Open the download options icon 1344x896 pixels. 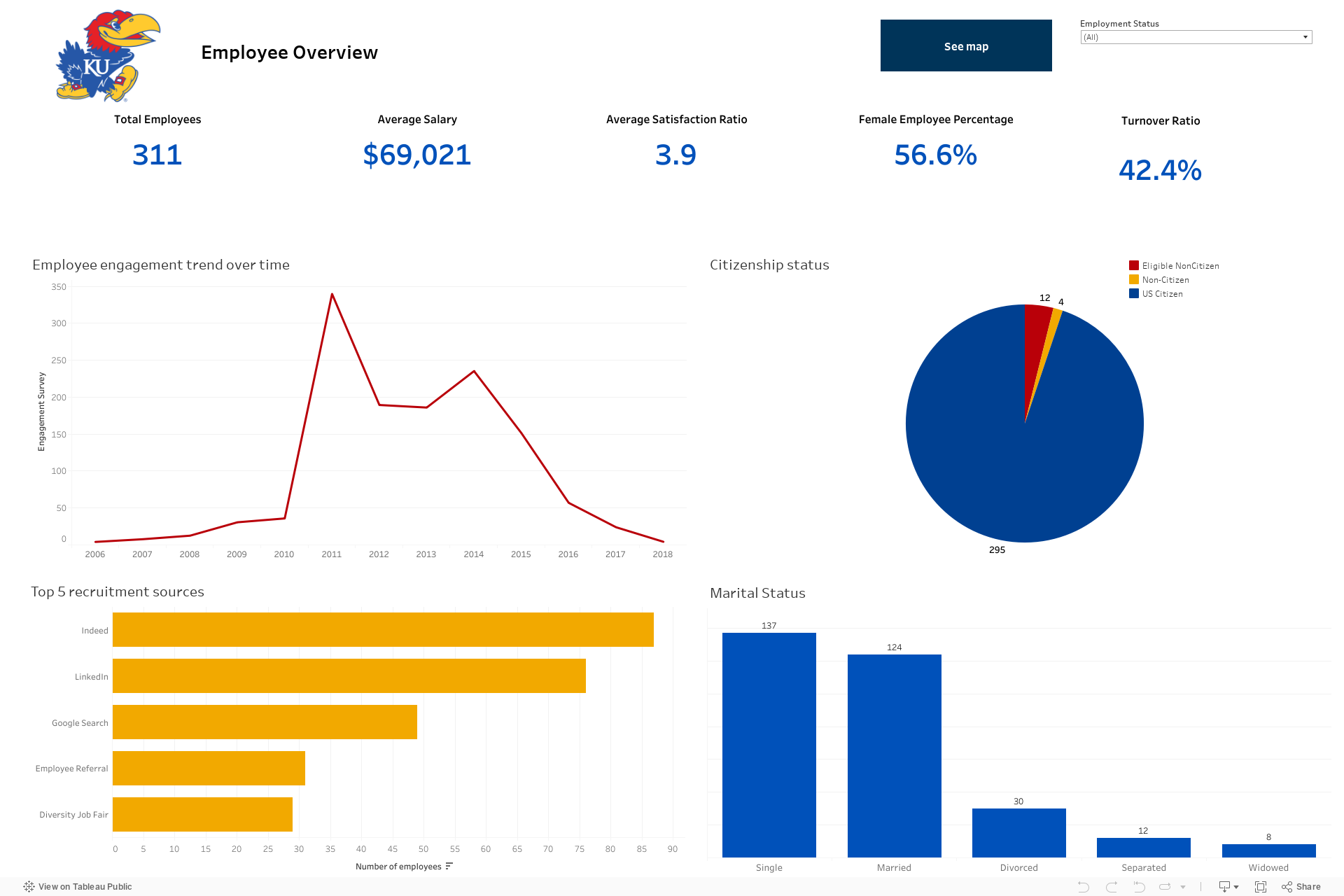point(1228,887)
